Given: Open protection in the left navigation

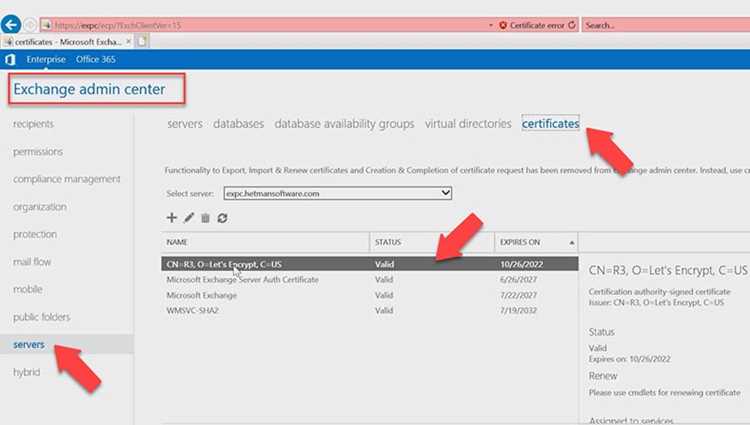Looking at the screenshot, I should pos(35,234).
